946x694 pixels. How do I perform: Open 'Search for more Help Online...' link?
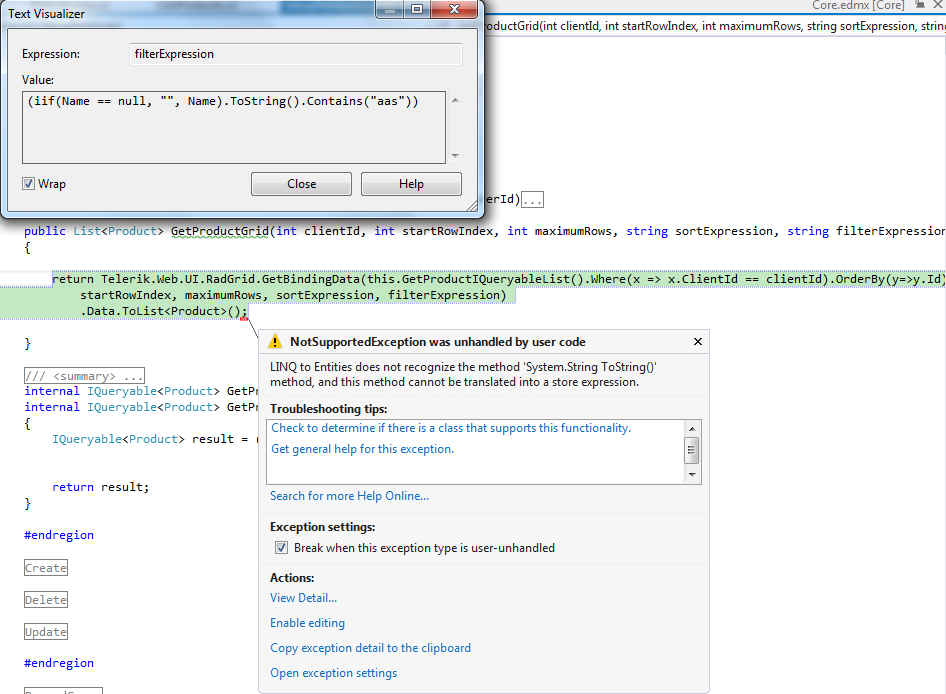click(x=349, y=496)
